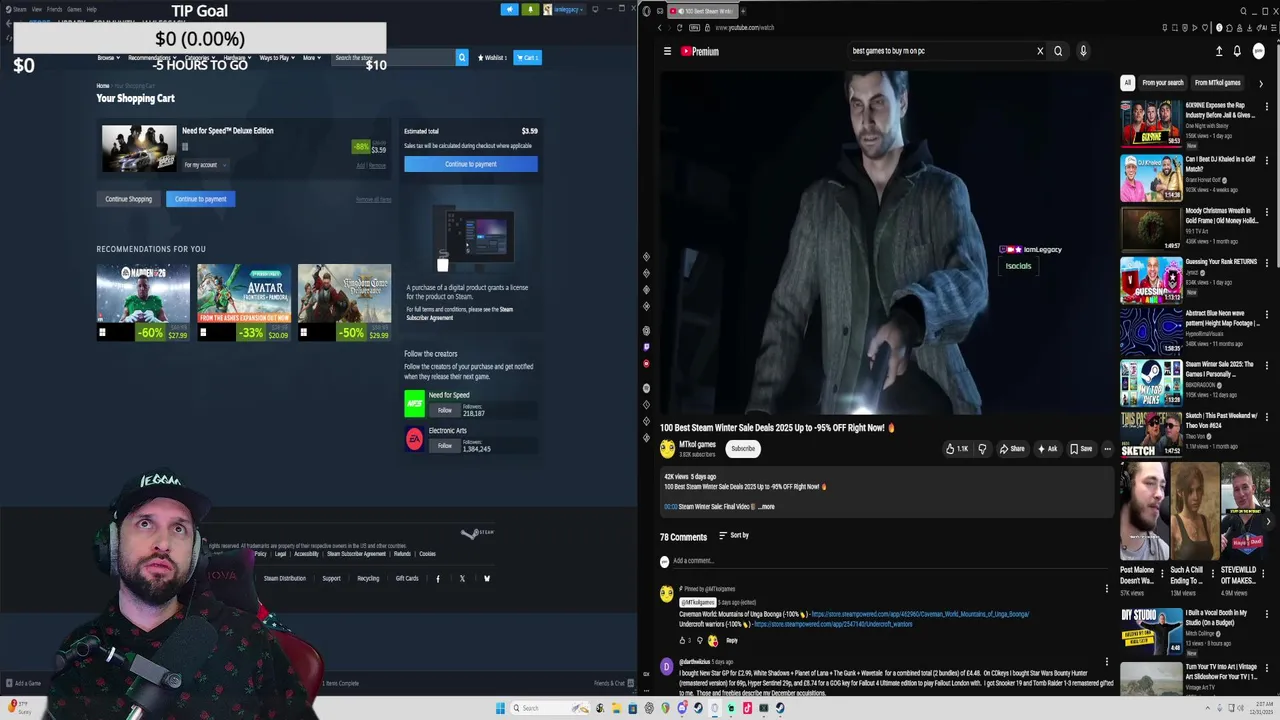Clear the YouTube search box with X

pos(1040,51)
